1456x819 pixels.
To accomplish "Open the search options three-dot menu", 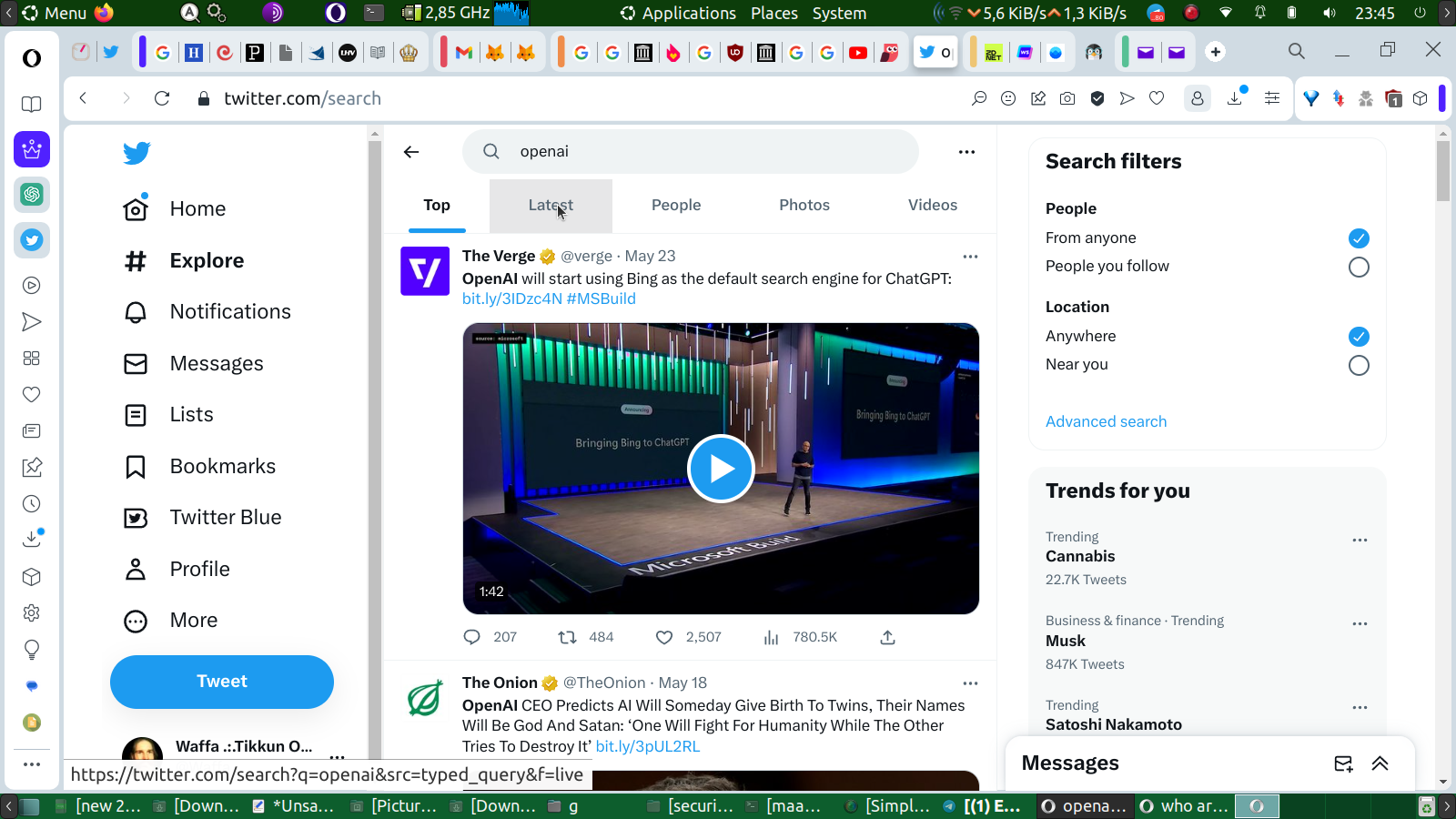I will pyautogui.click(x=966, y=152).
